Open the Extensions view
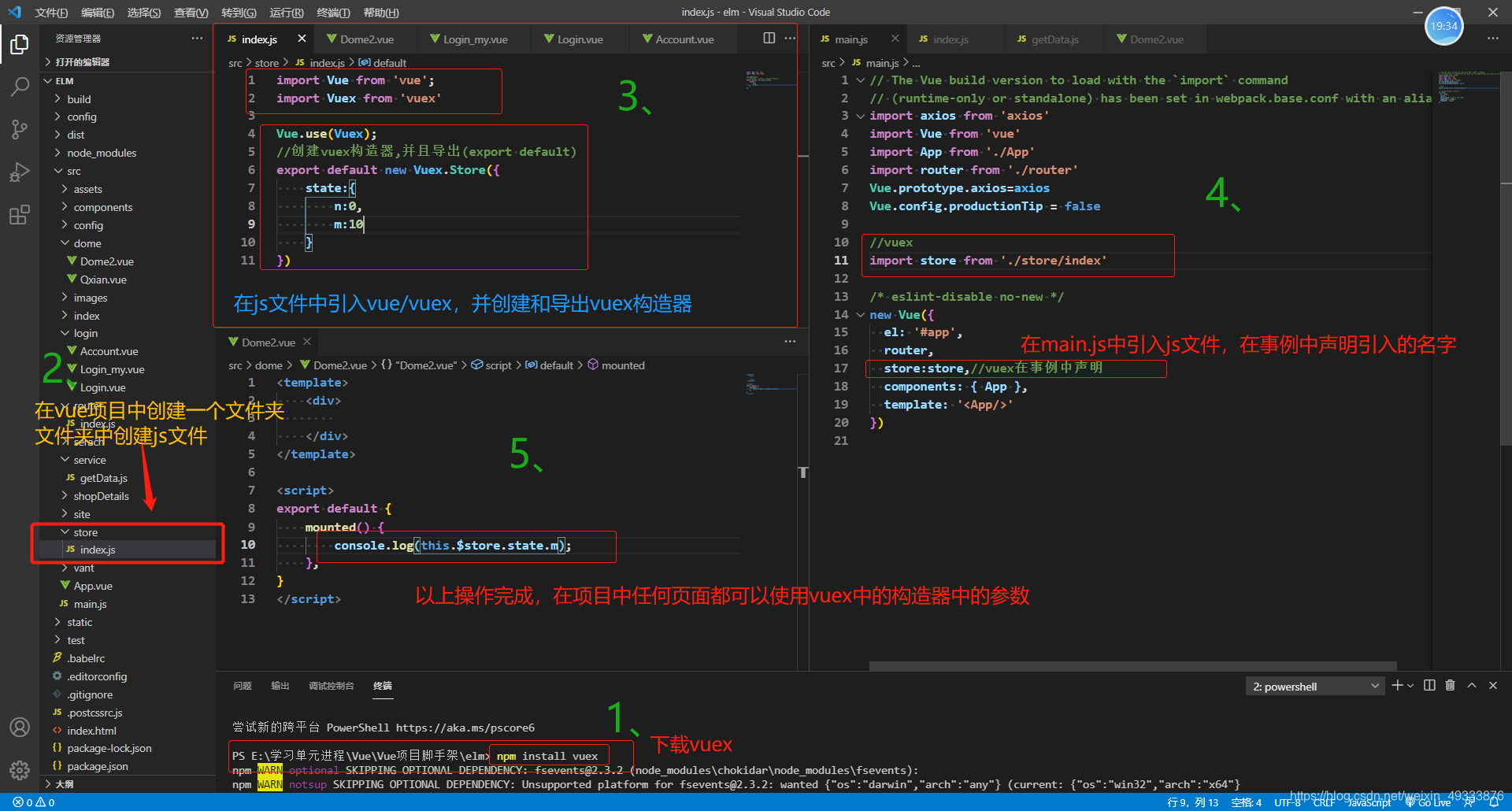This screenshot has height=811, width=1512. pos(20,214)
